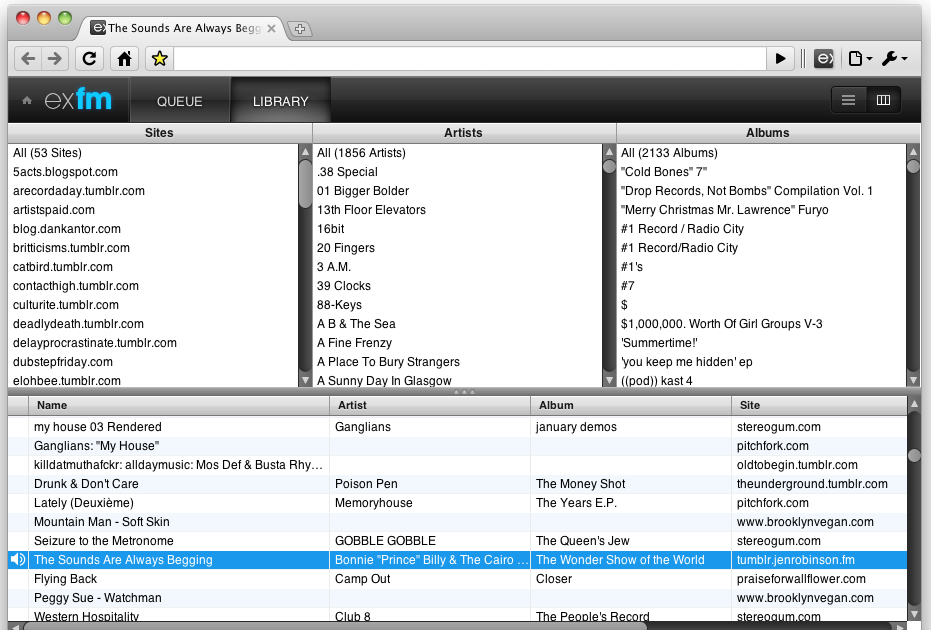Open the page menu dropdown
931x630 pixels.
[x=860, y=59]
